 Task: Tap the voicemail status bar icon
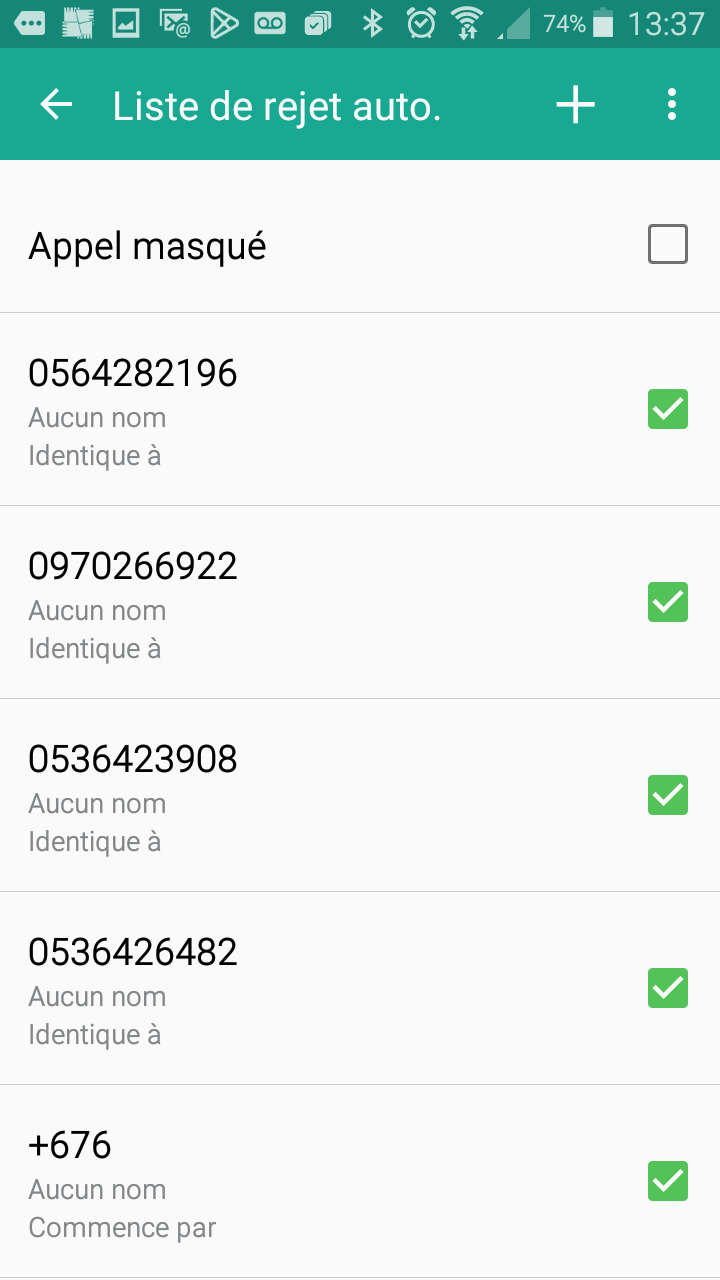point(270,23)
